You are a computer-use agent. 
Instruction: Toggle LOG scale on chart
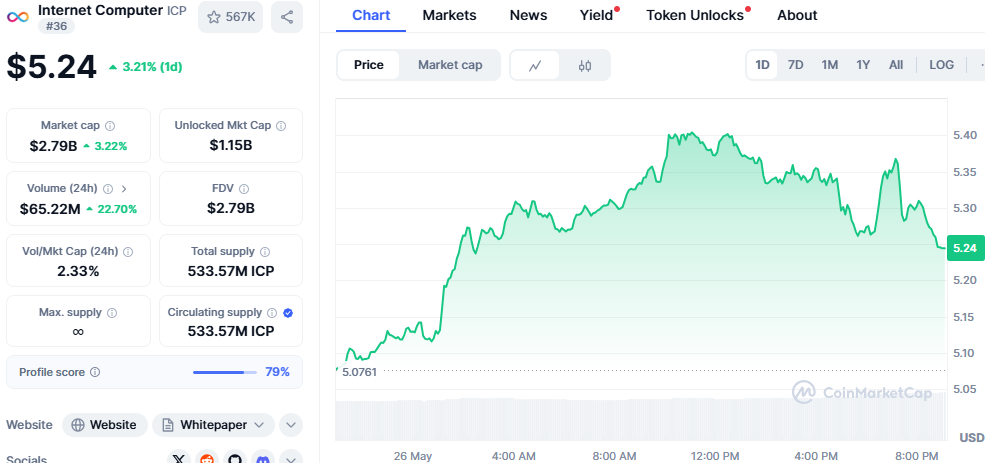tap(941, 65)
